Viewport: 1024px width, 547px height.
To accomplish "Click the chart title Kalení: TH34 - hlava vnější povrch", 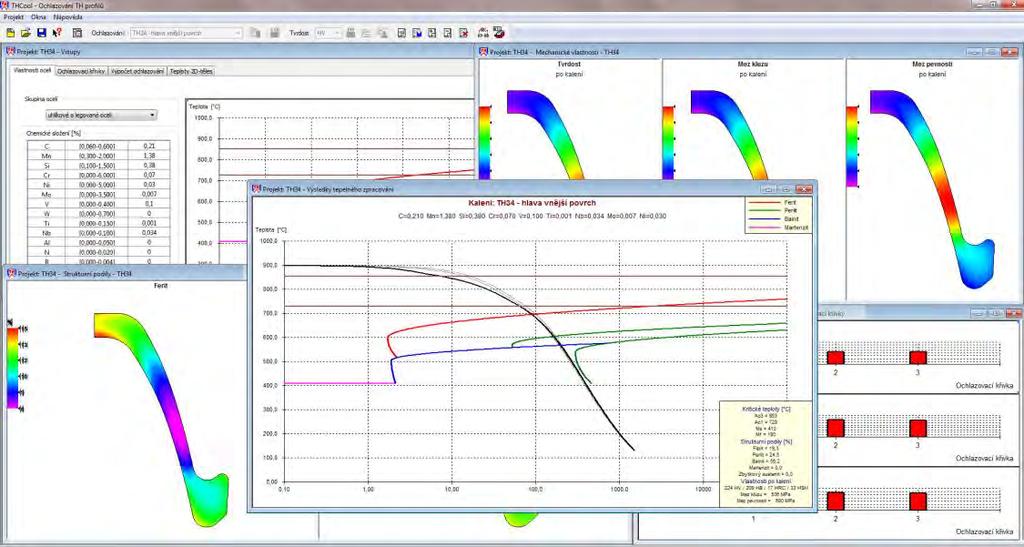I will point(532,203).
